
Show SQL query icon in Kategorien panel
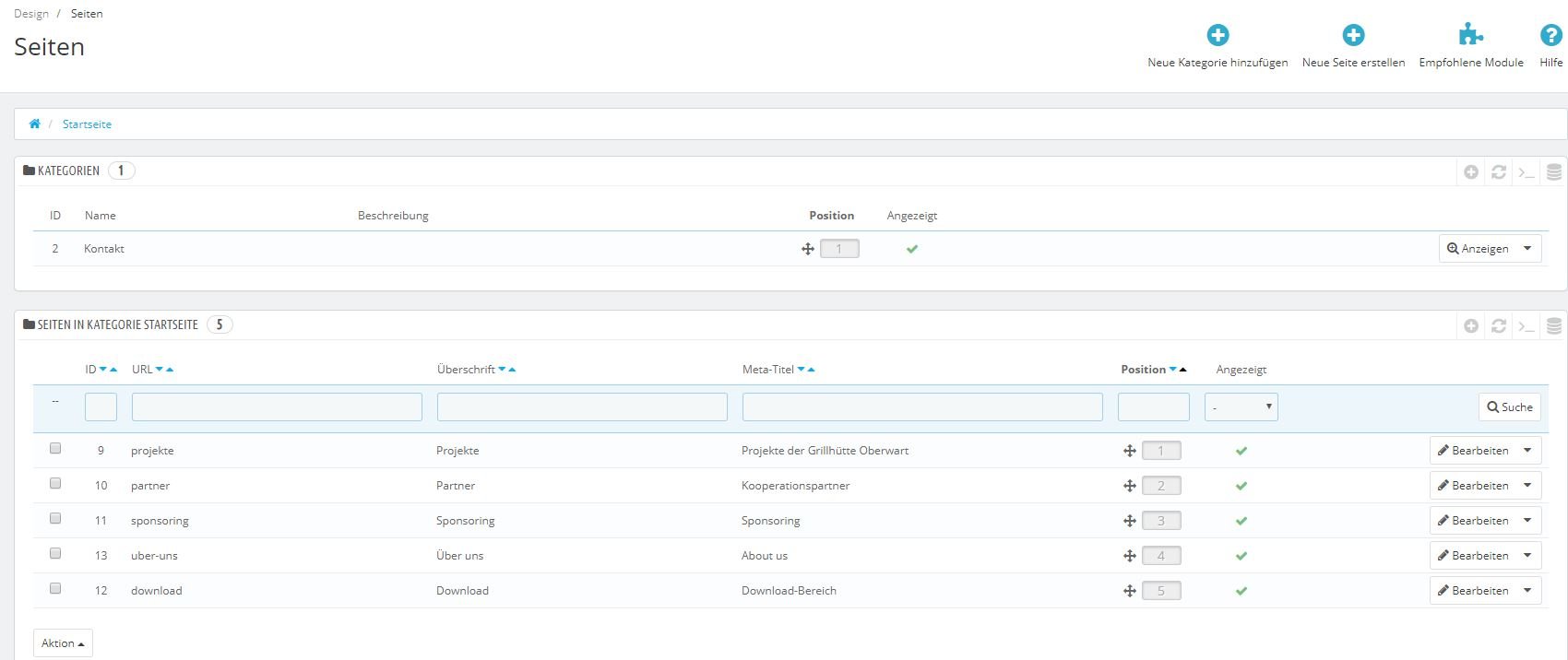coord(1526,172)
